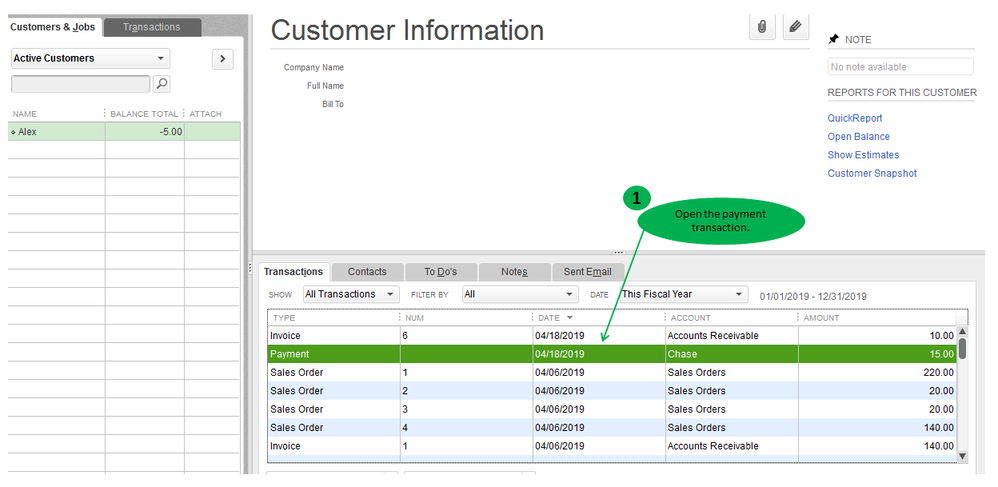This screenshot has height=487, width=998.
Task: Click the right arrow expand list button
Action: click(x=222, y=59)
